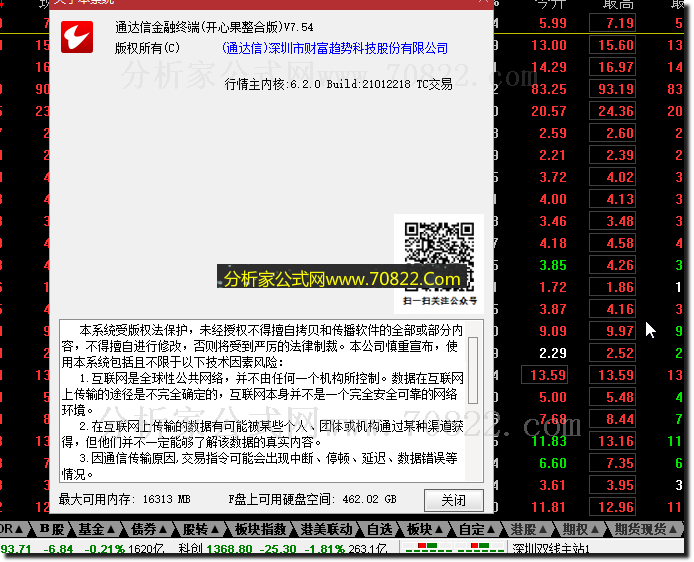Click the green 3.85 open price cell

[x=553, y=265]
